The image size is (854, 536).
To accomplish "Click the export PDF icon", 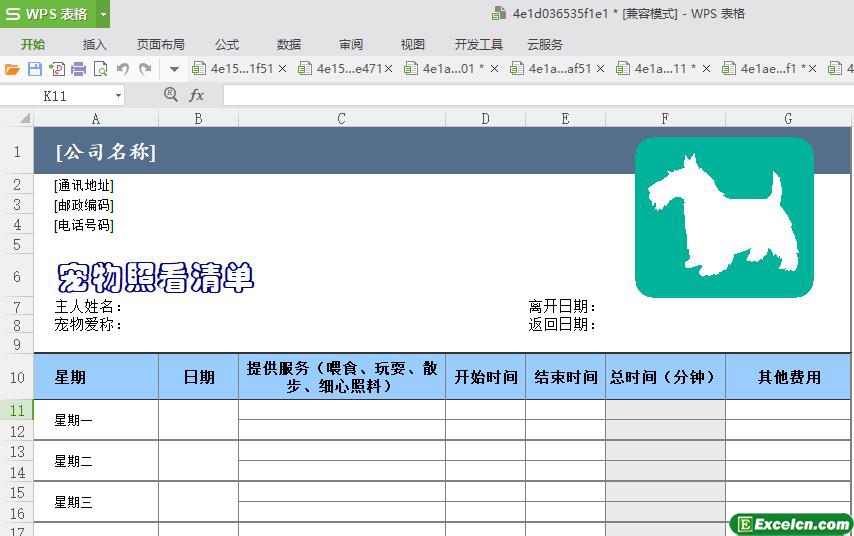I will coord(57,69).
